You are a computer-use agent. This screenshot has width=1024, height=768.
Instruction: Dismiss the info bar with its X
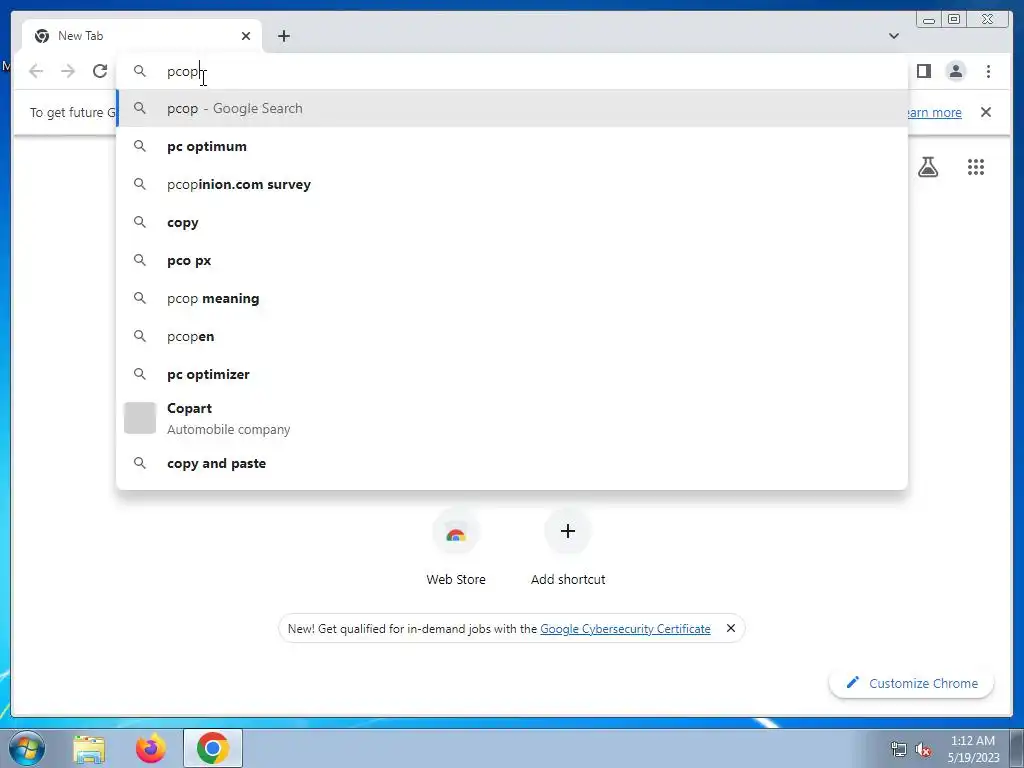pyautogui.click(x=985, y=112)
